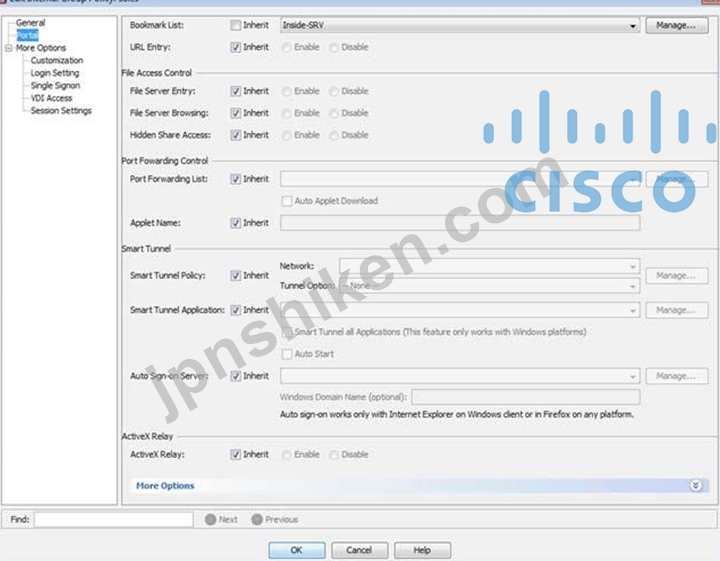Click the Cancel button

(x=360, y=550)
